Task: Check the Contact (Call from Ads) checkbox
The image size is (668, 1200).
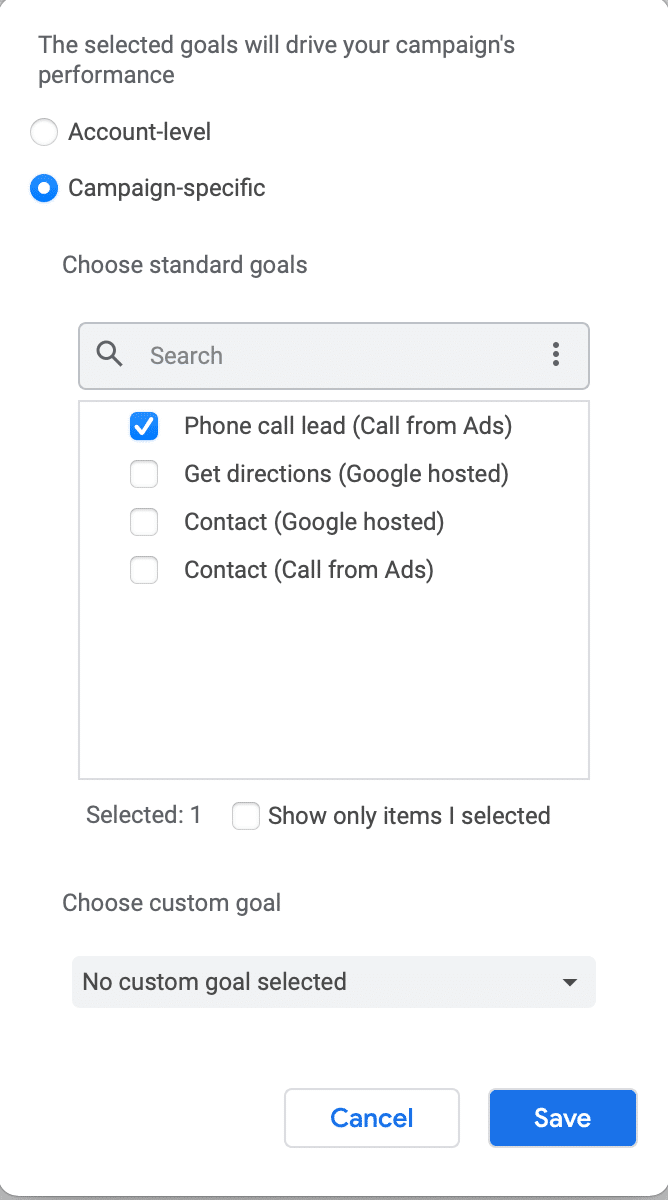Action: [x=144, y=570]
